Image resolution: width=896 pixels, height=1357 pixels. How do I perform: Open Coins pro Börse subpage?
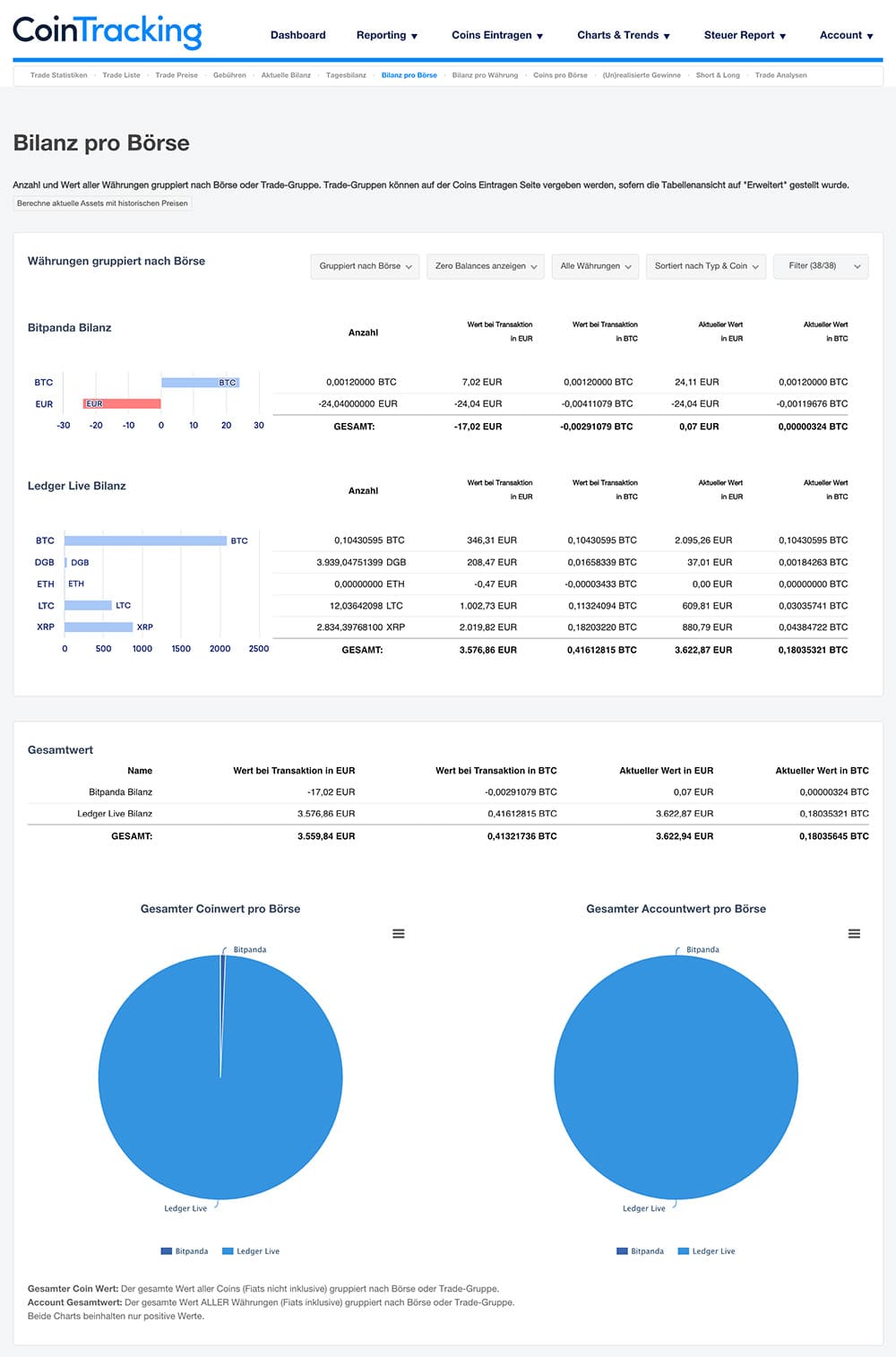(x=560, y=75)
